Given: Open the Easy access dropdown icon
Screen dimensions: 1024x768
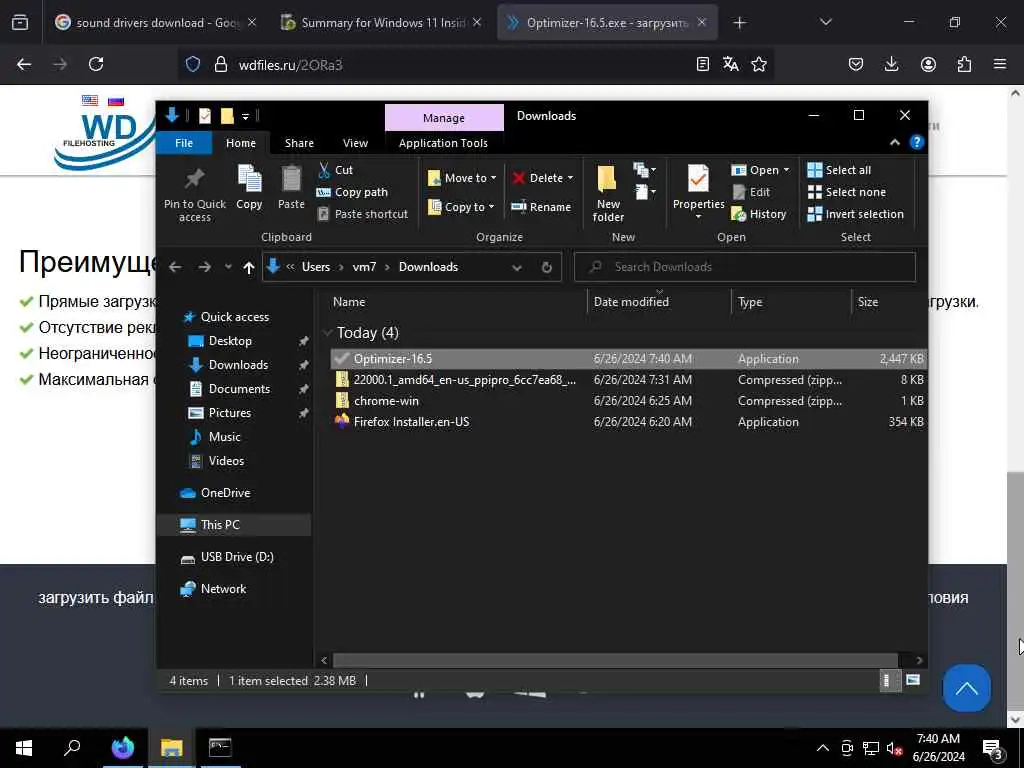Looking at the screenshot, I should coord(645,192).
